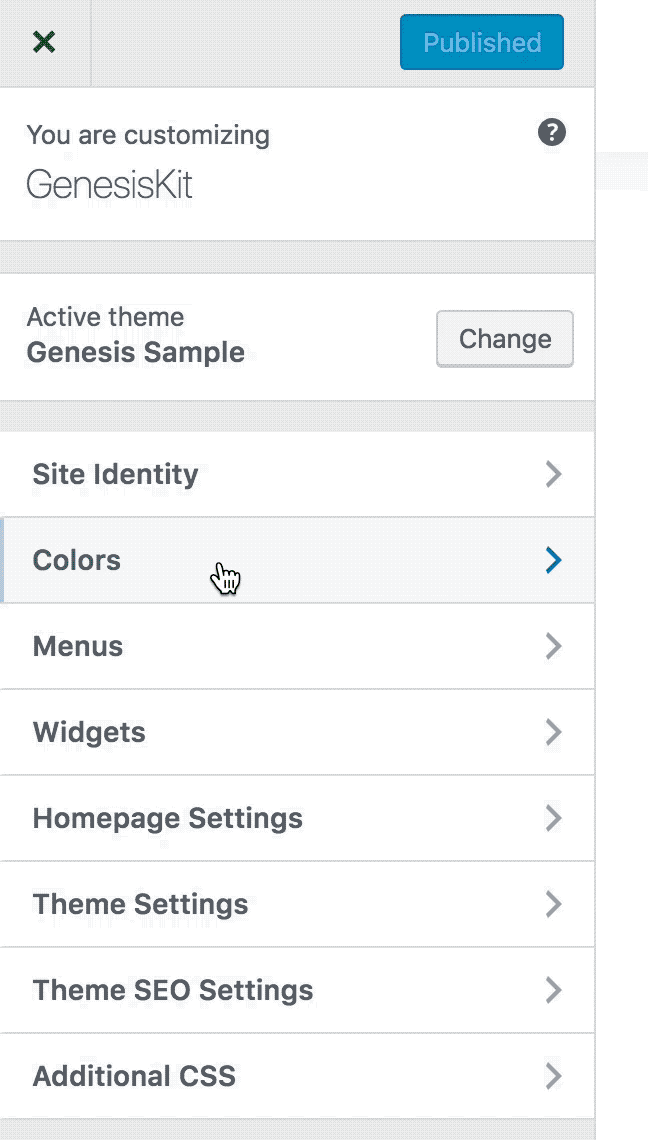Open the Additional CSS section

pyautogui.click(x=135, y=1076)
